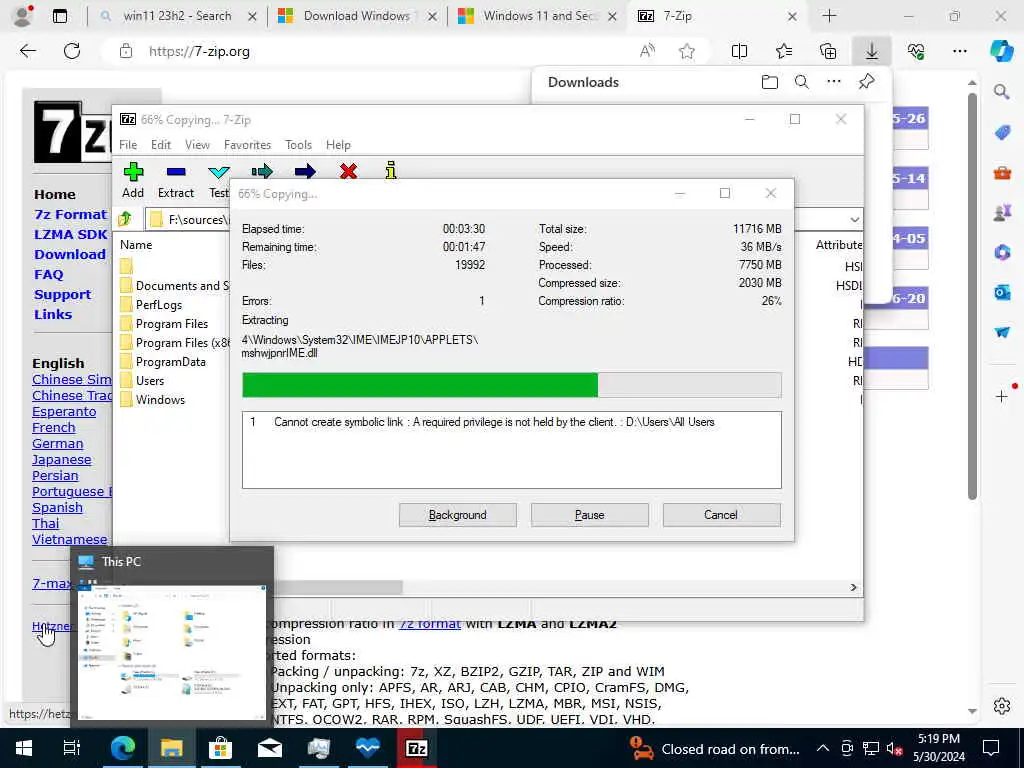The height and width of the screenshot is (768, 1024).
Task: Open the View menu in 7-Zip
Action: (x=197, y=145)
